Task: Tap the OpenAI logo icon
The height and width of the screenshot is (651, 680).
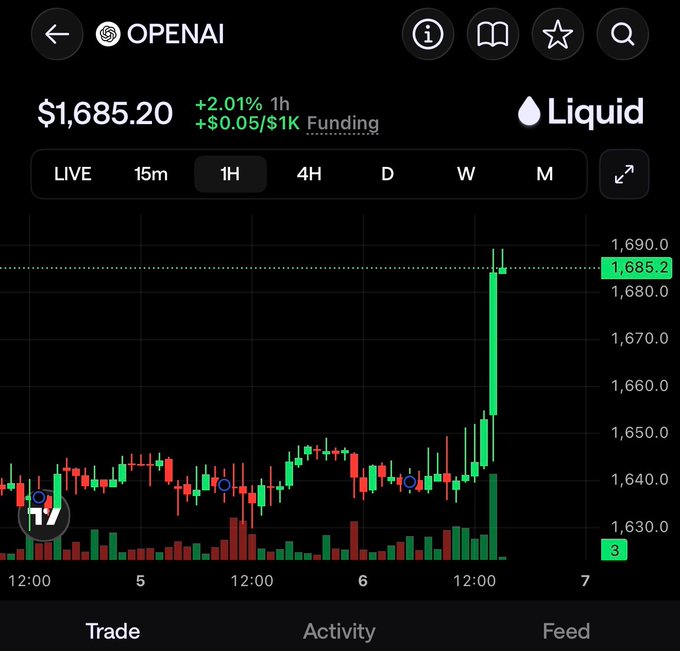Action: [108, 34]
